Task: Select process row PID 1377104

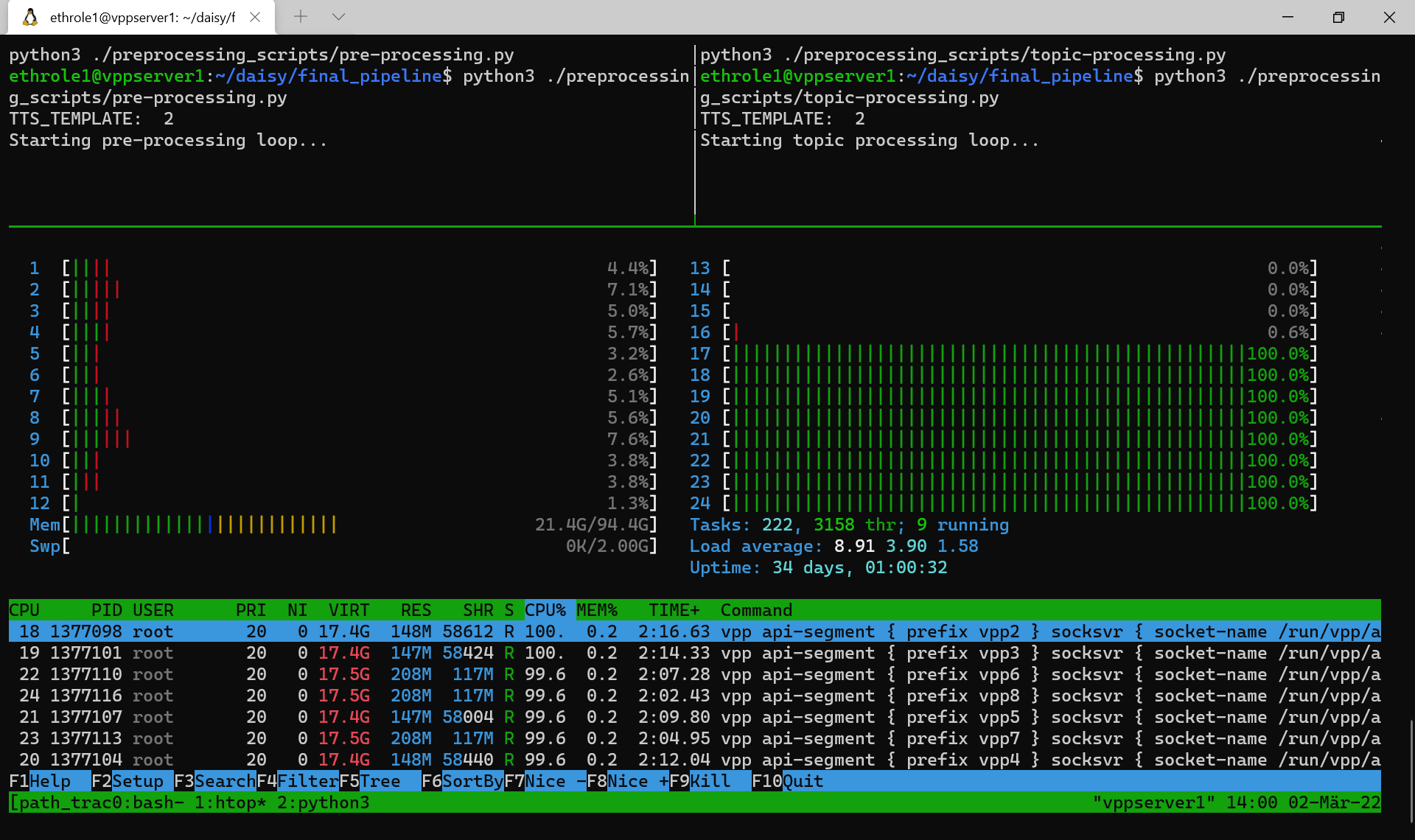Action: click(695, 760)
